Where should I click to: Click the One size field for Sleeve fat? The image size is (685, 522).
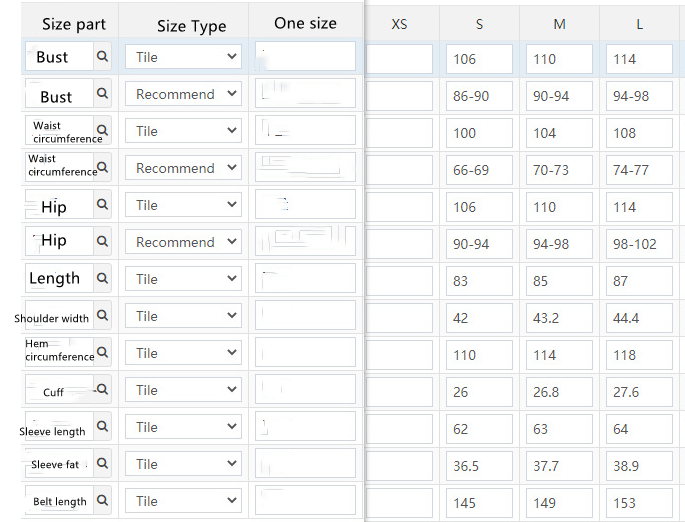305,464
